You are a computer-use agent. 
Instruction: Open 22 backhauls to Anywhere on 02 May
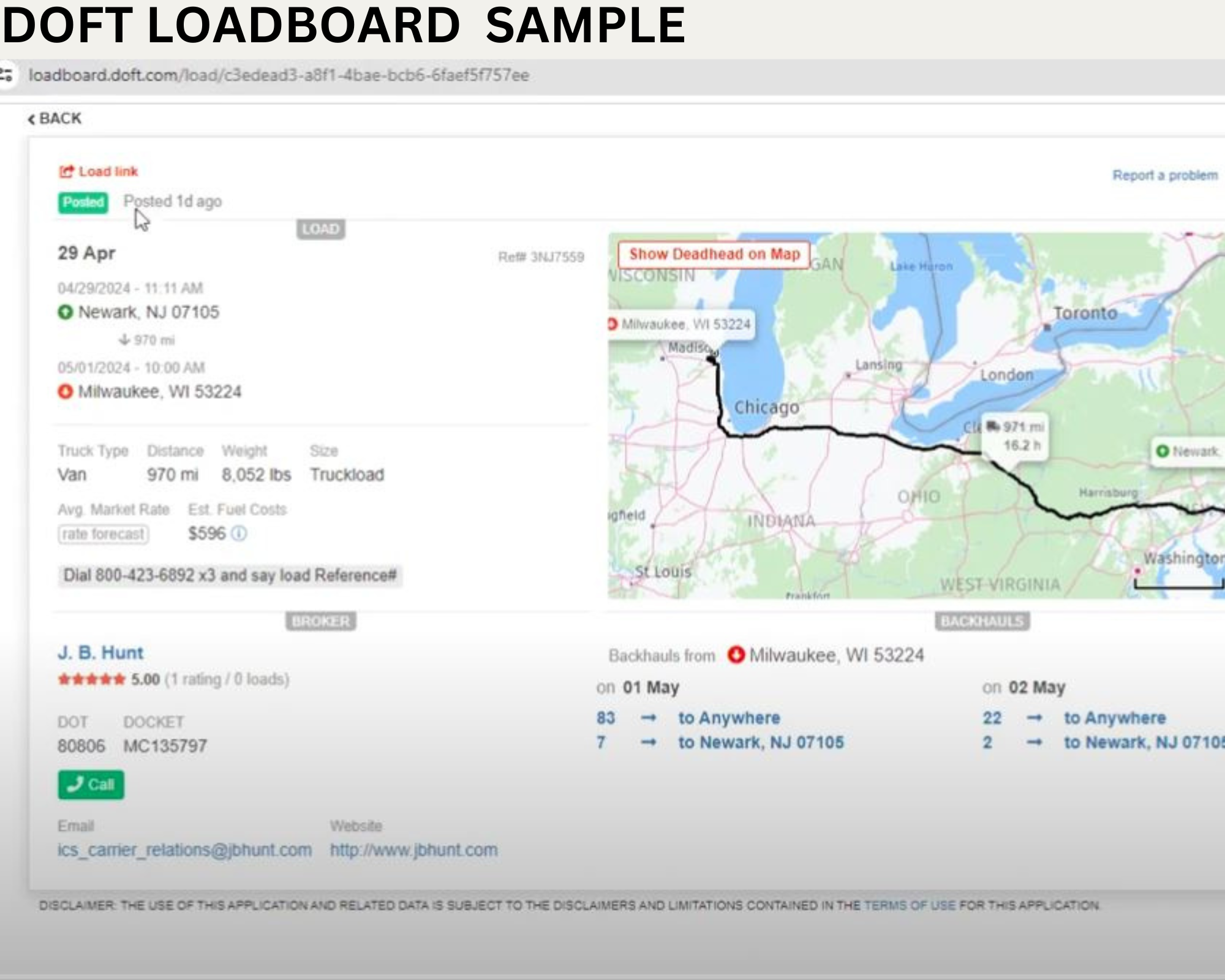point(1114,718)
